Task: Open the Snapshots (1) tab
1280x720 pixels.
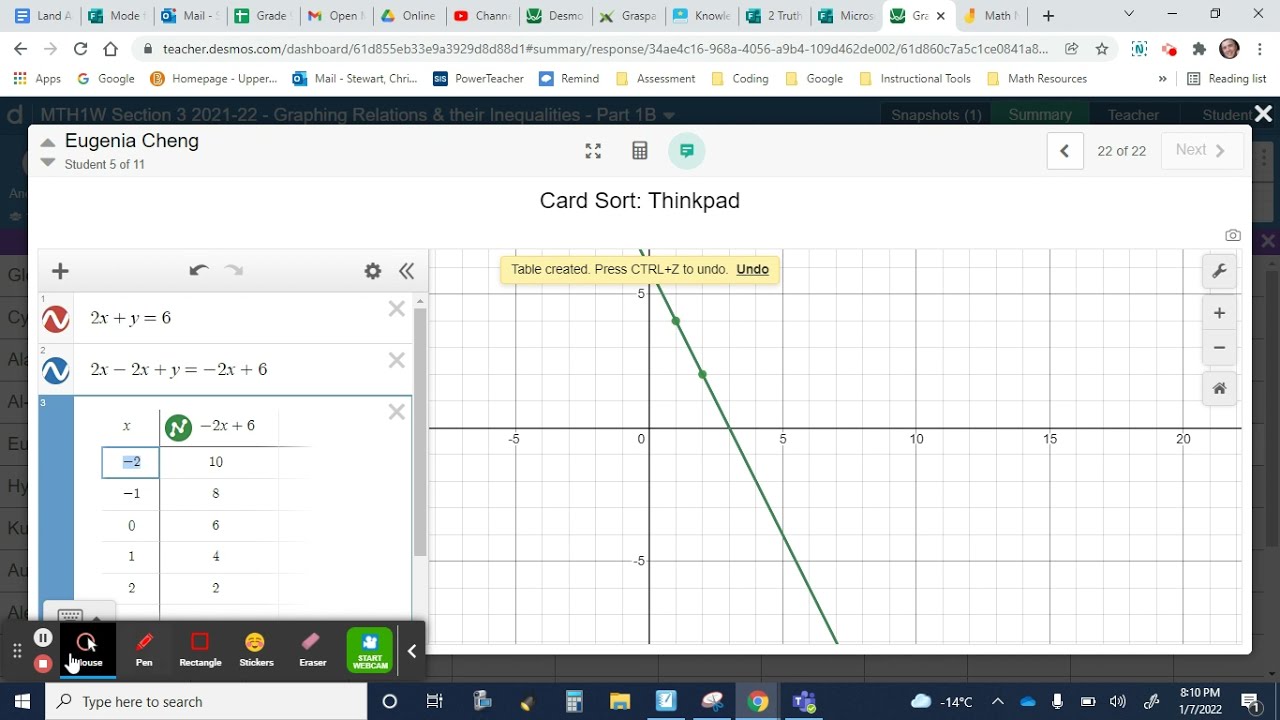Action: point(936,115)
